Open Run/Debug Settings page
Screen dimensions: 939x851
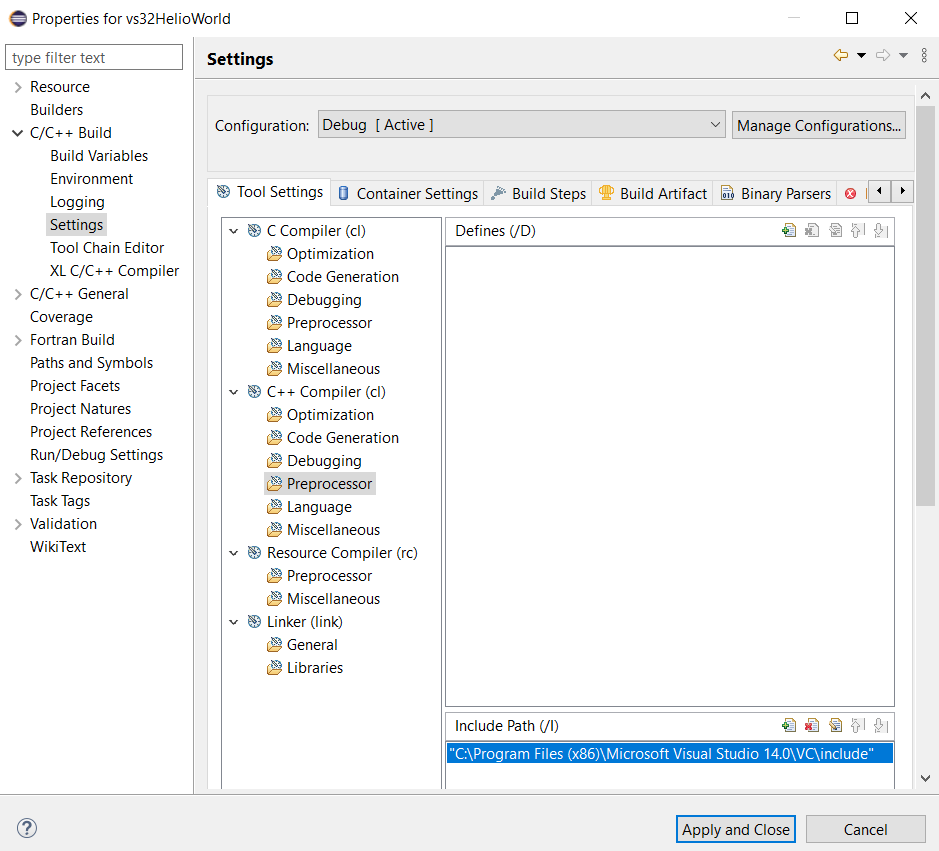[x=96, y=455]
